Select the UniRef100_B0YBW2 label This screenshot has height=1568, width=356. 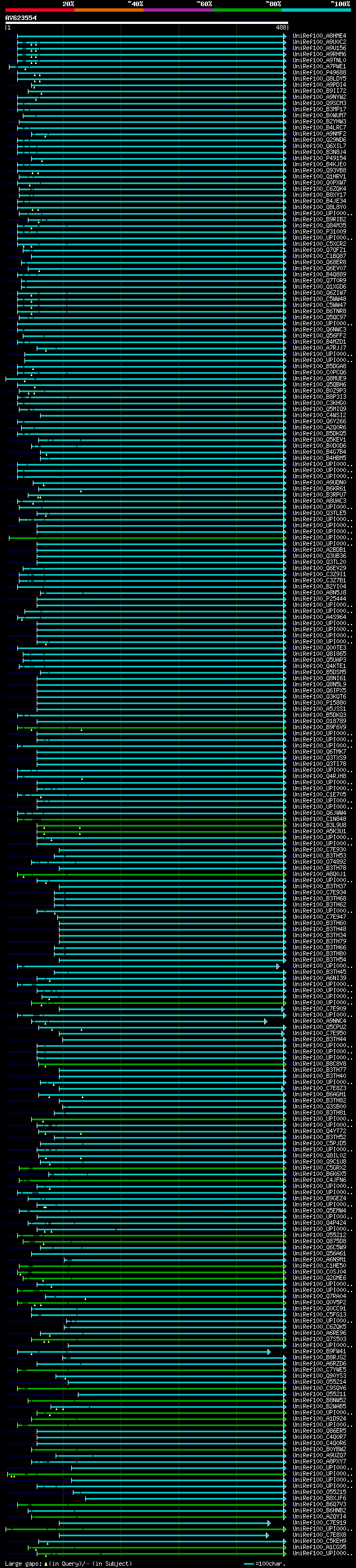tap(319, 1450)
